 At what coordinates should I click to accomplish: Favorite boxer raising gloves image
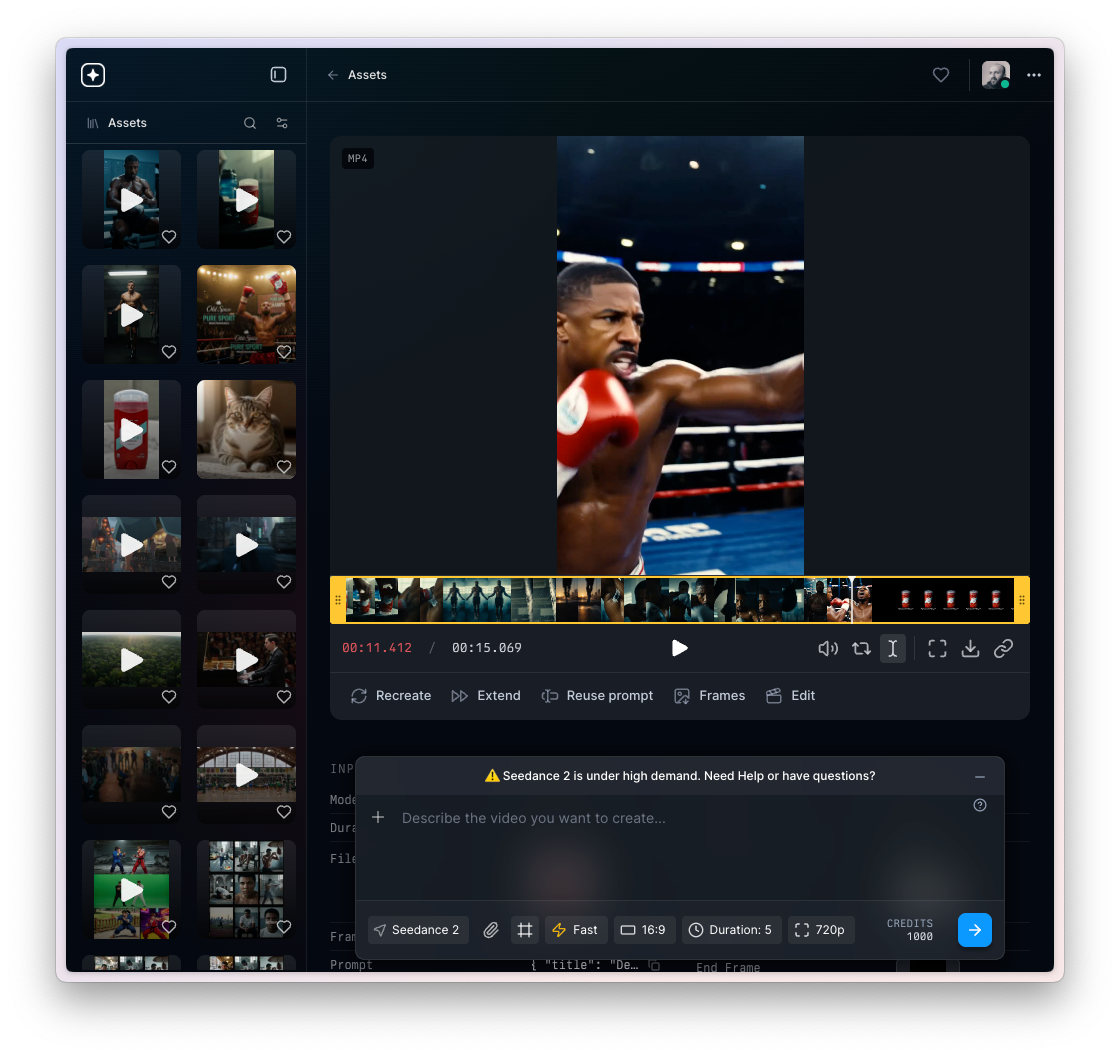[x=284, y=352]
